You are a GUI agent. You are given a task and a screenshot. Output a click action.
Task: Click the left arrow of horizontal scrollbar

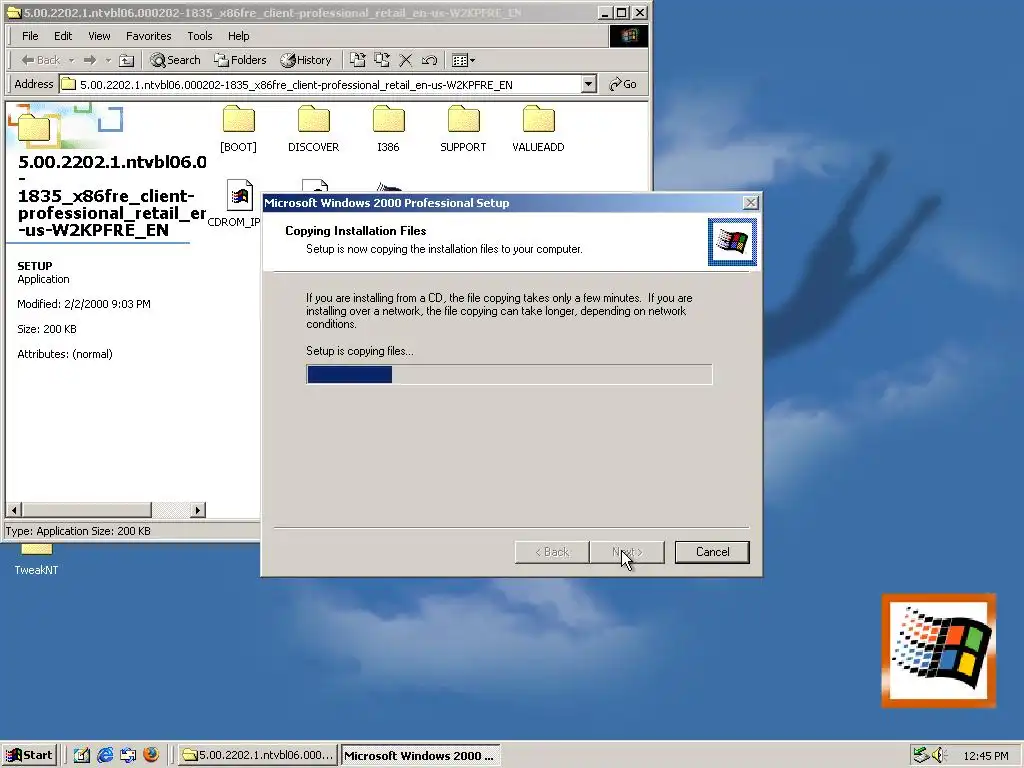(14, 510)
